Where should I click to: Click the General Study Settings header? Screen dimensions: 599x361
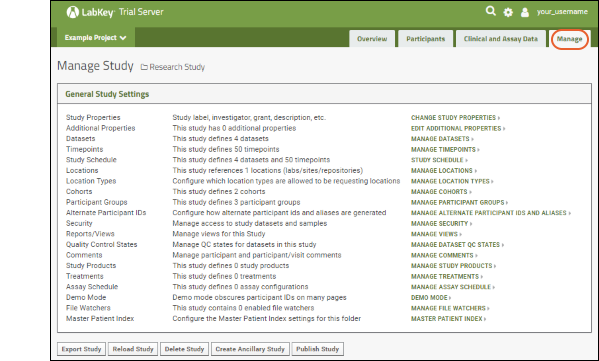tap(107, 94)
